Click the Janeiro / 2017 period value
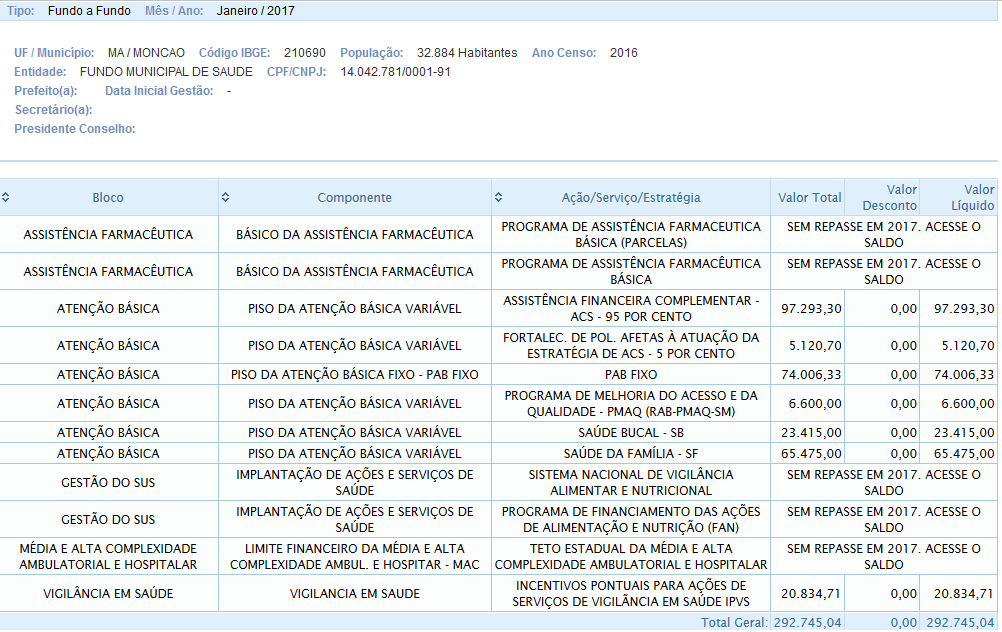This screenshot has width=1002, height=632. click(255, 11)
